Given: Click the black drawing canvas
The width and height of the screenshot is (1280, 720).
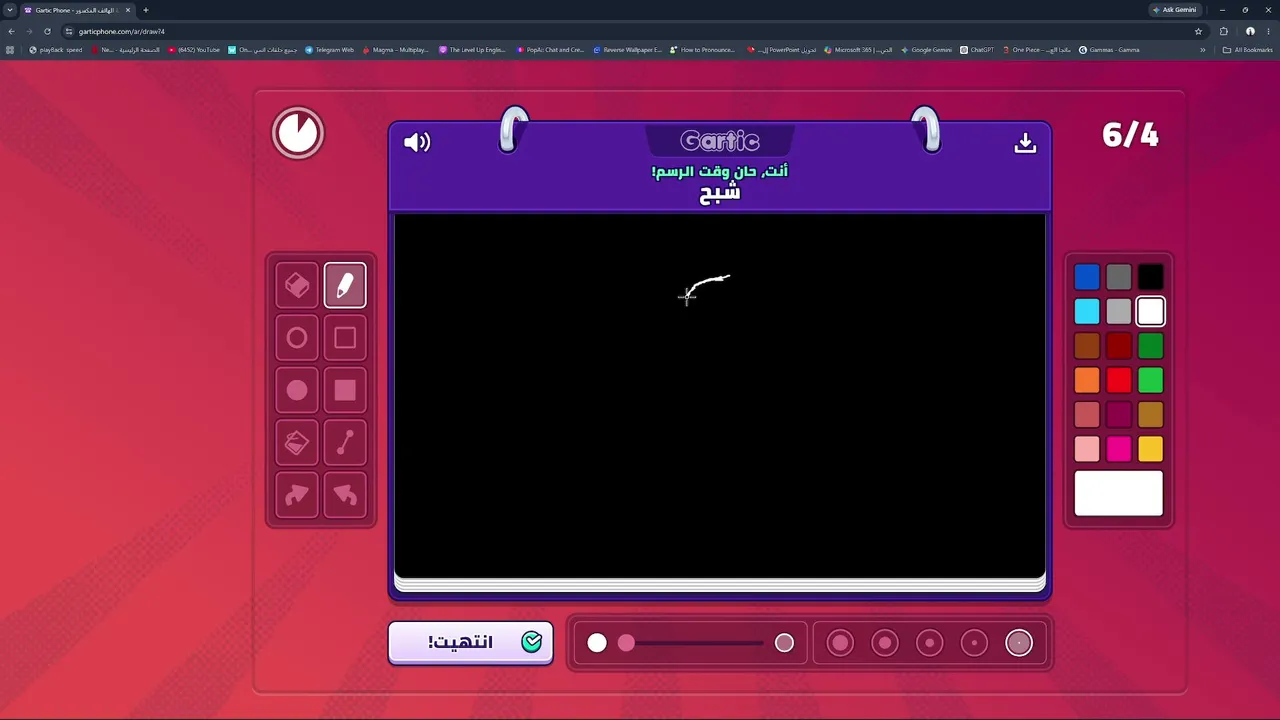Looking at the screenshot, I should click(720, 395).
